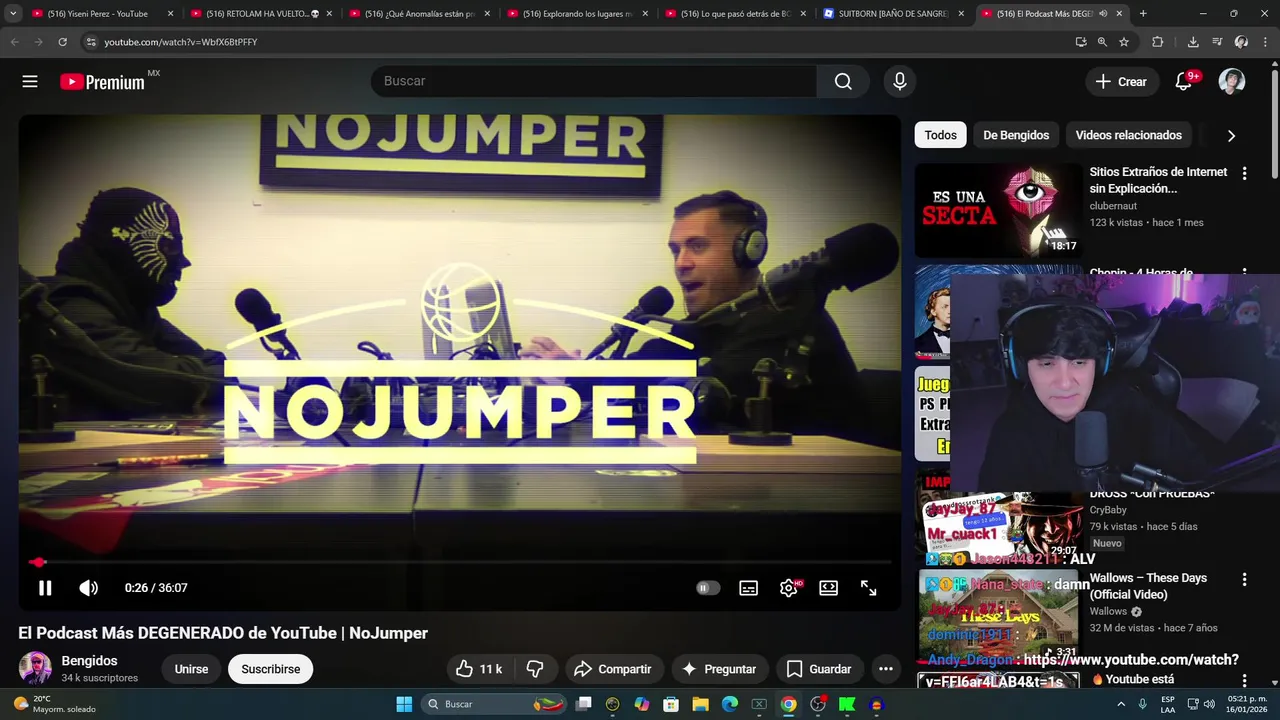Open the Sitios Extraños de Internet thumbnail
This screenshot has height=720, width=1280.
click(999, 210)
